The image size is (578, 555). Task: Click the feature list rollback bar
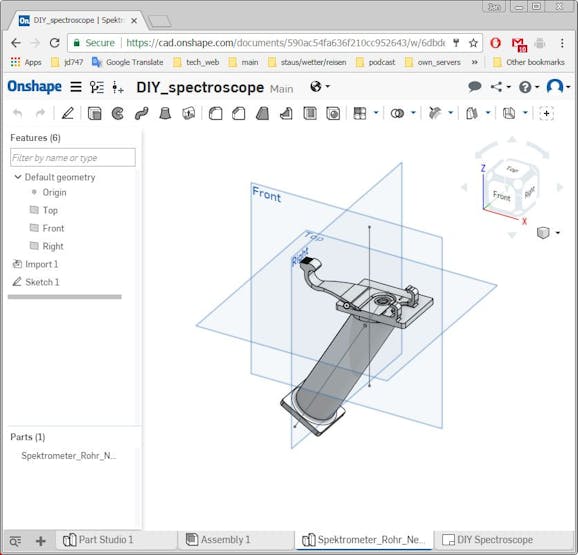(65, 297)
